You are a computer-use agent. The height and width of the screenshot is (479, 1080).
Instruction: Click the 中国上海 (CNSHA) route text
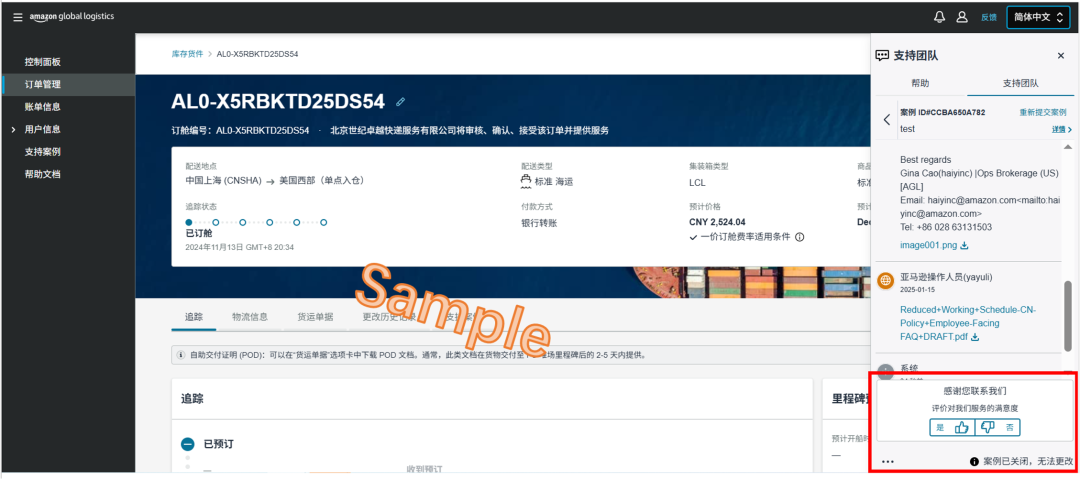click(x=224, y=181)
